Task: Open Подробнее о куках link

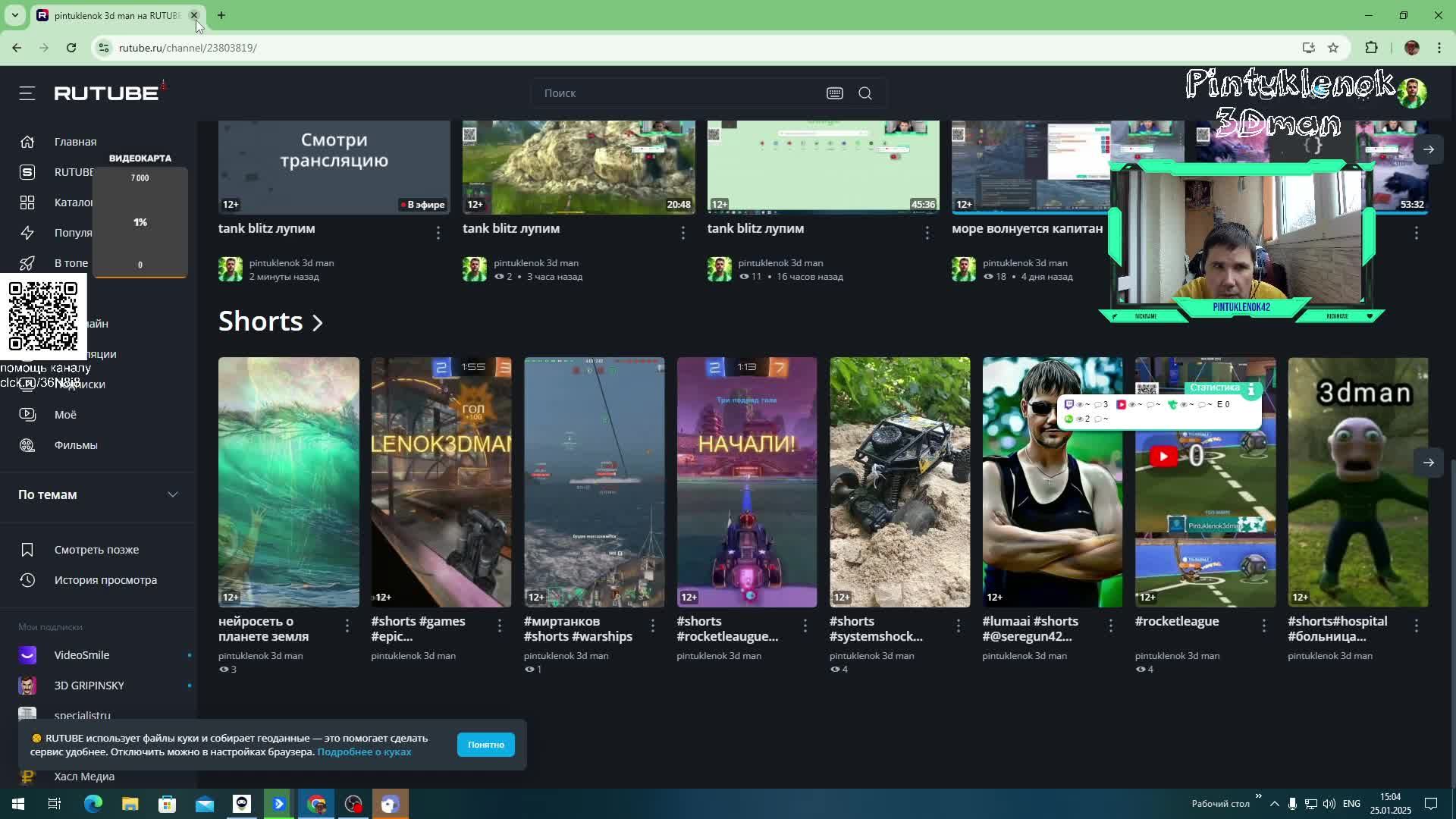Action: click(x=364, y=752)
